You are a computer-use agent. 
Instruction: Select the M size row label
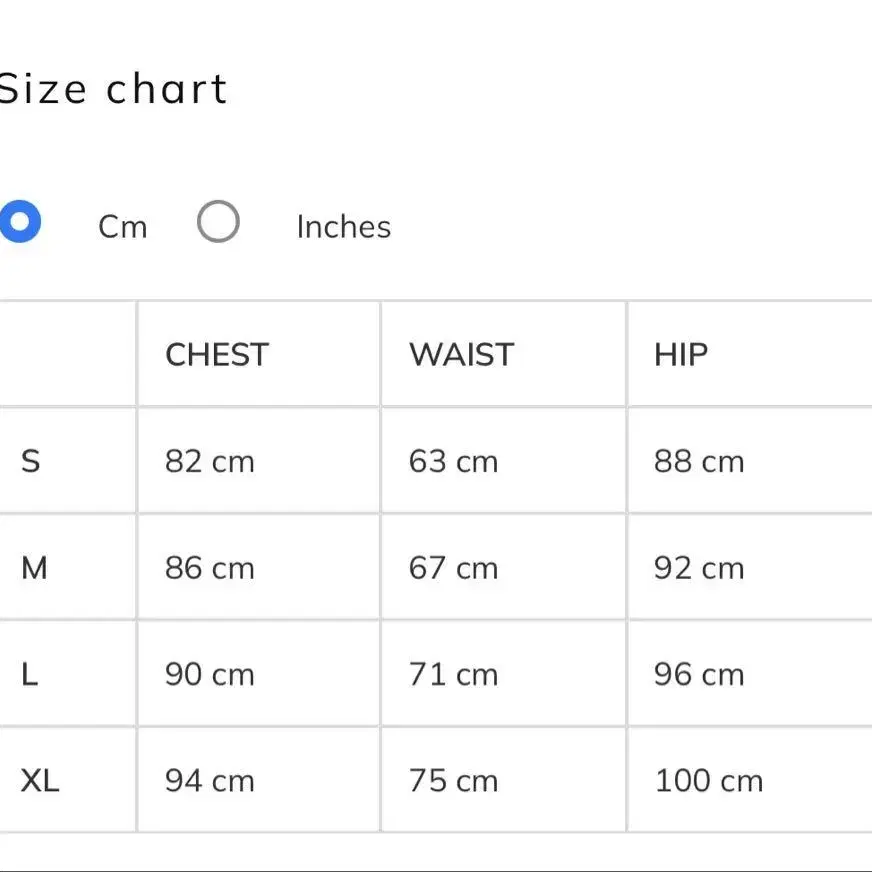click(x=34, y=568)
